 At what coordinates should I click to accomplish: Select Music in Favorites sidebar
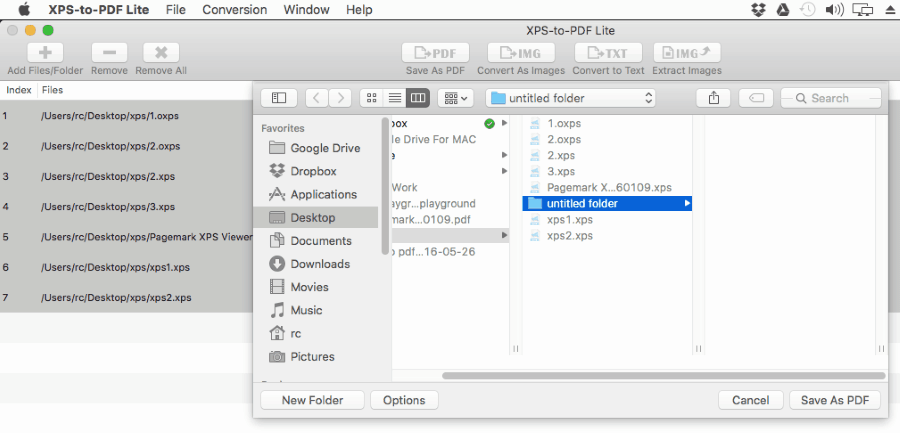click(315, 310)
